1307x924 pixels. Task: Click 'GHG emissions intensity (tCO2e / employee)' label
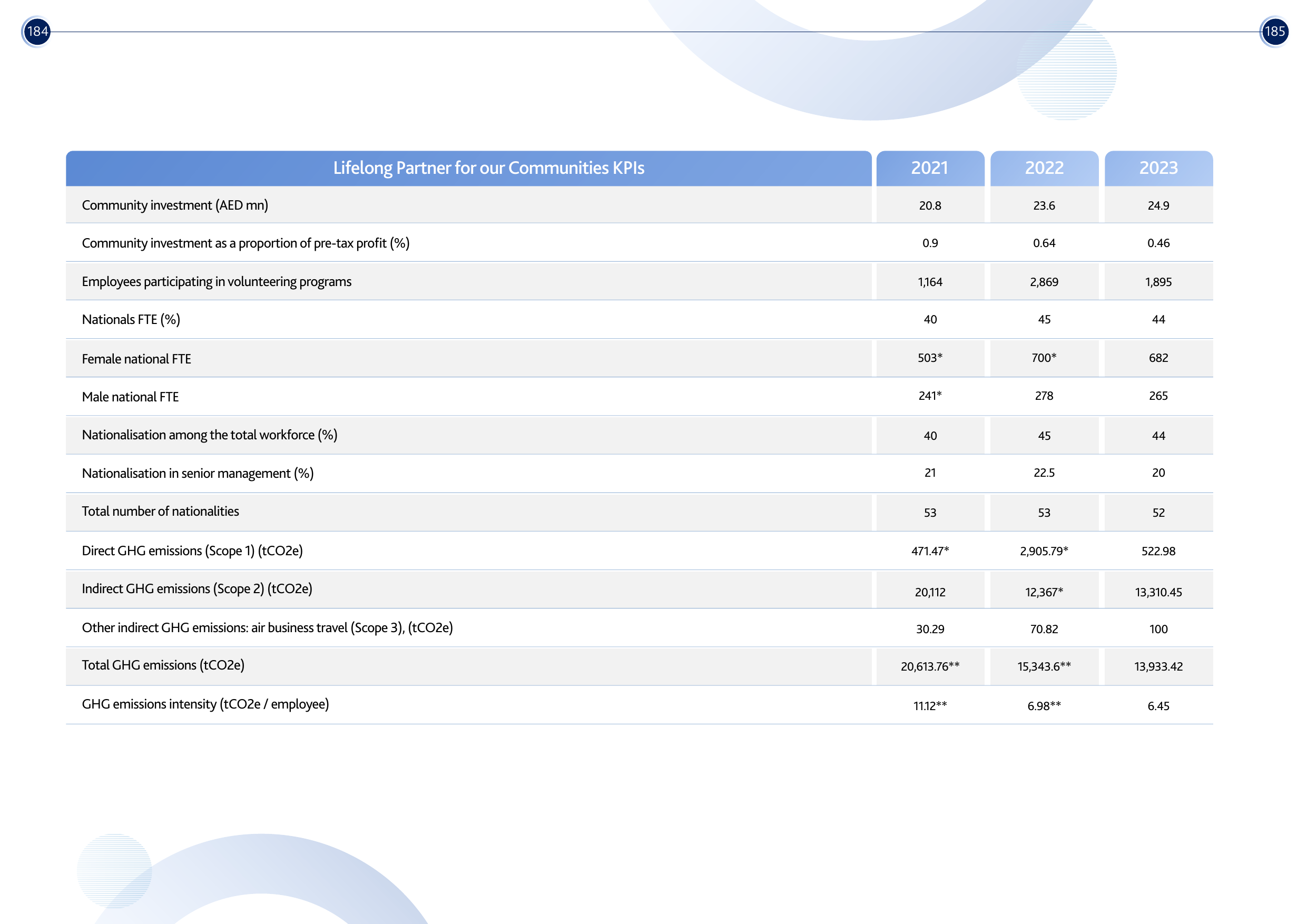[x=205, y=704]
